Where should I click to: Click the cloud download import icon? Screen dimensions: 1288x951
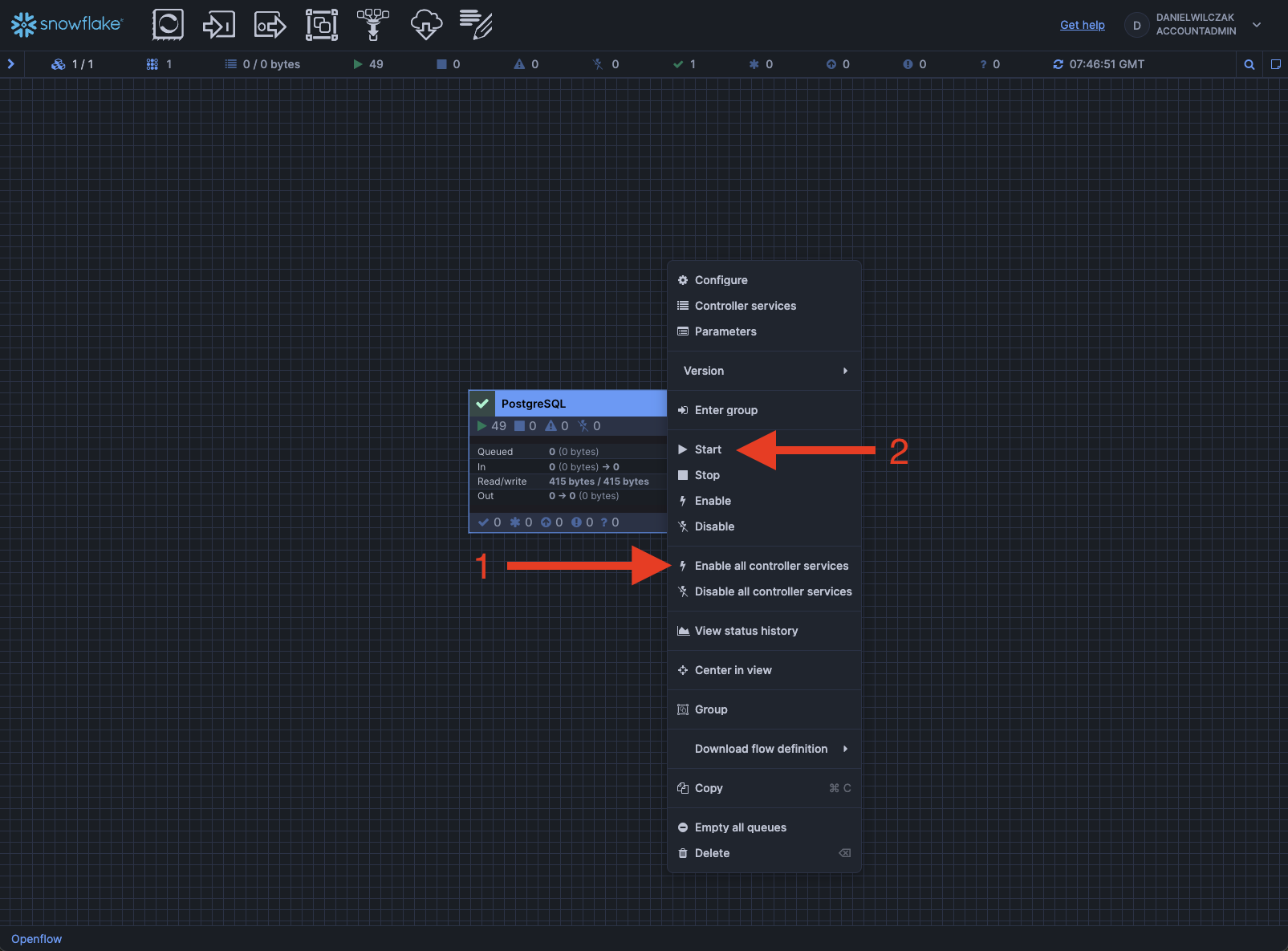[x=426, y=25]
